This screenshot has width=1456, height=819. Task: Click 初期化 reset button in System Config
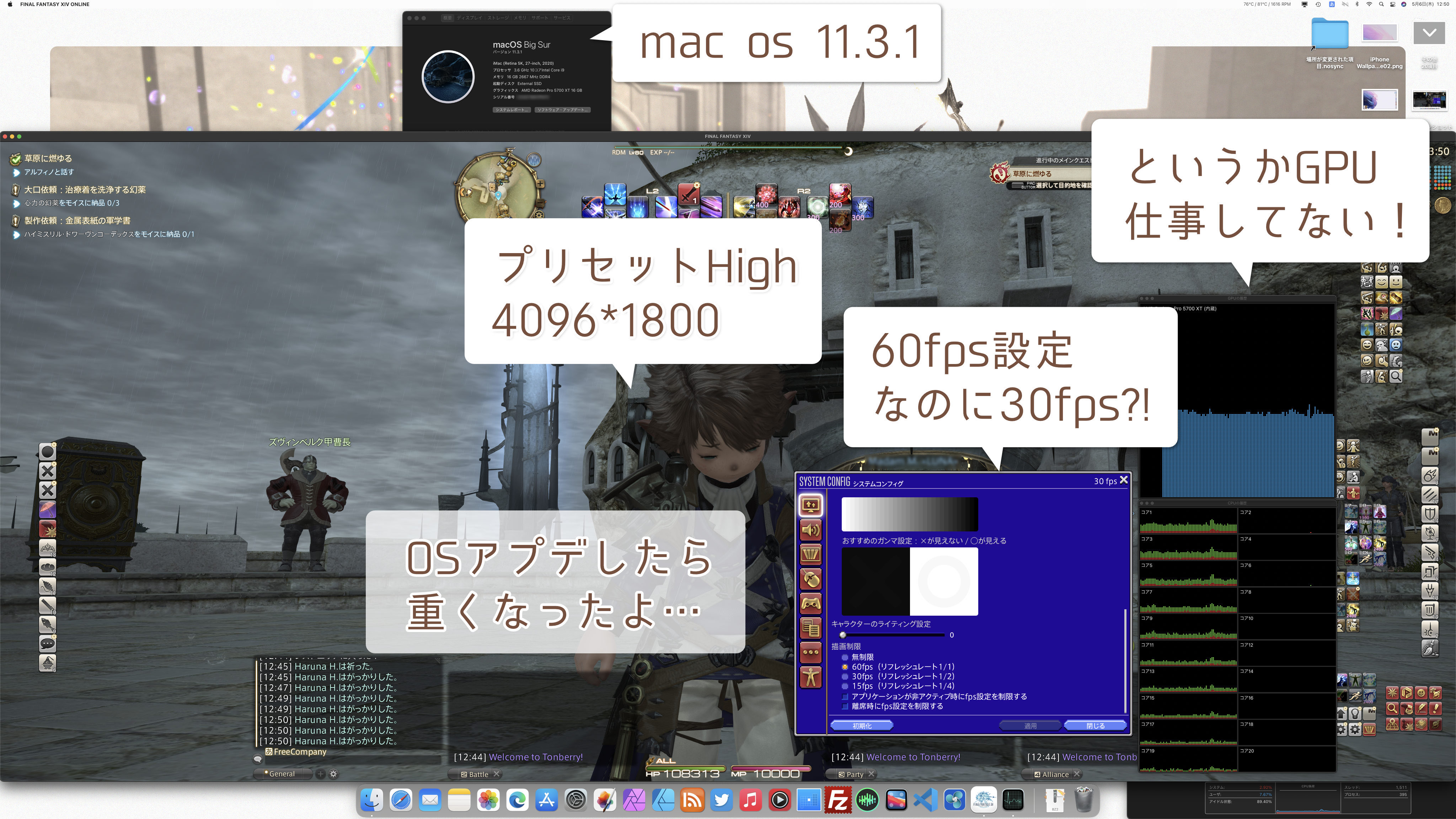point(862,726)
